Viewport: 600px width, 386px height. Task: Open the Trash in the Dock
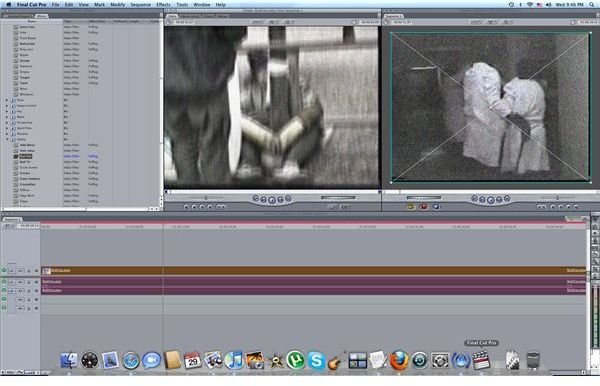(x=533, y=360)
